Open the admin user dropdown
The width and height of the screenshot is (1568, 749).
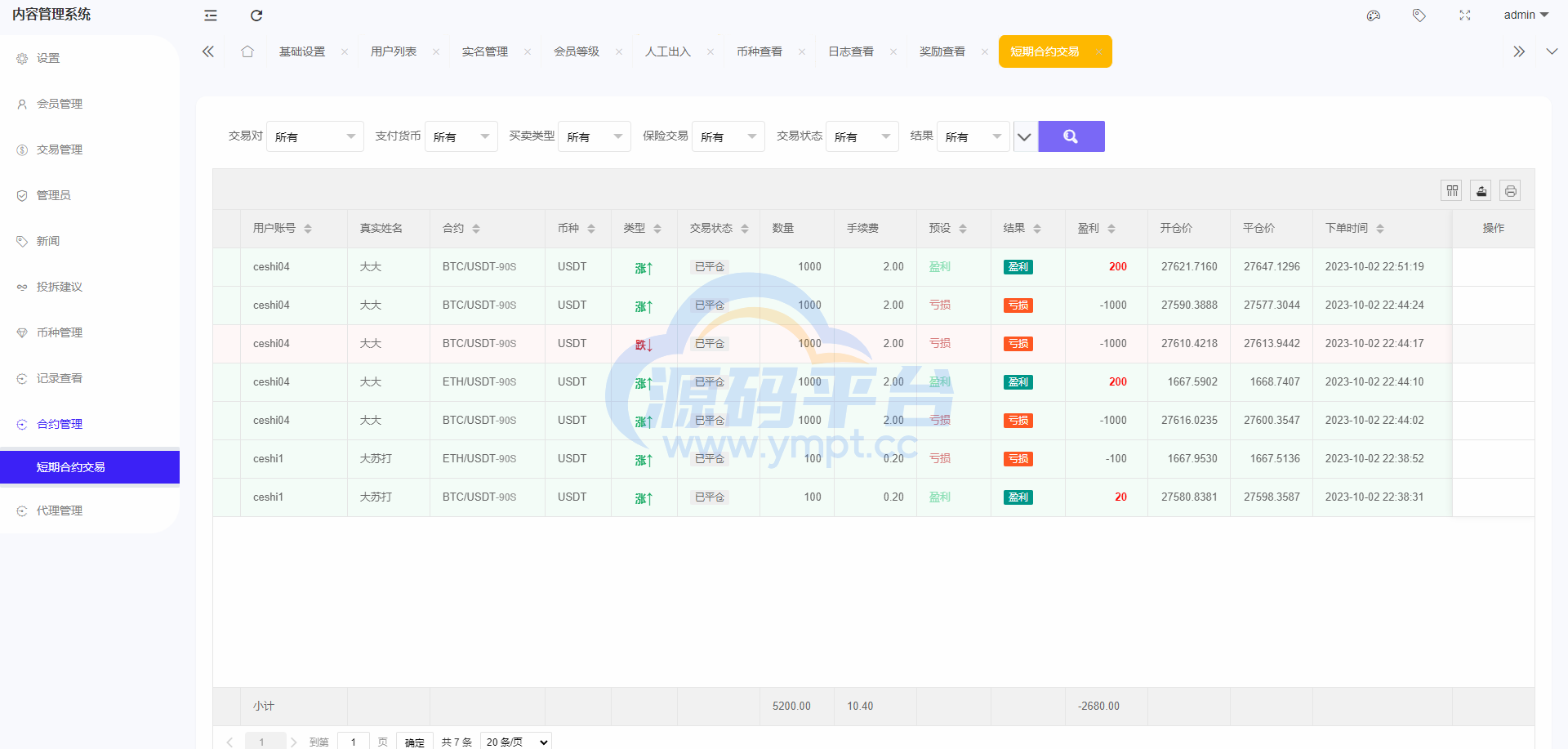point(1526,15)
